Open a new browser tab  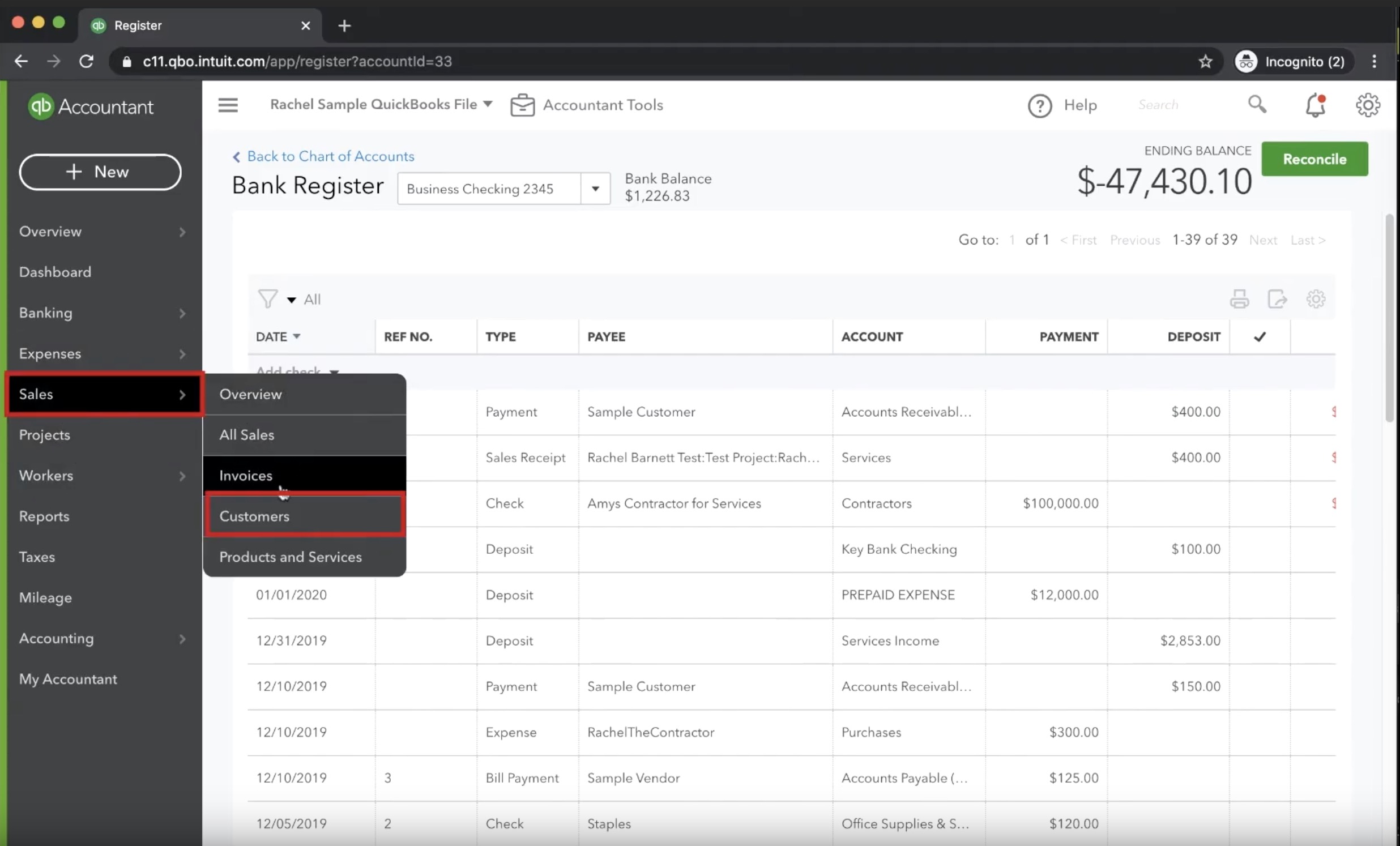point(344,25)
